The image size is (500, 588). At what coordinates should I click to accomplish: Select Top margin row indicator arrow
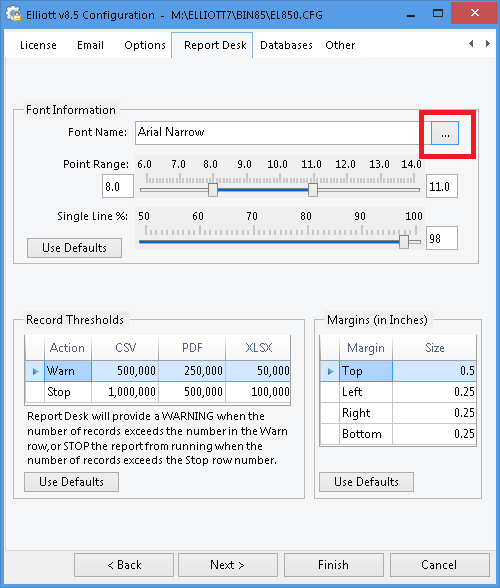(330, 371)
